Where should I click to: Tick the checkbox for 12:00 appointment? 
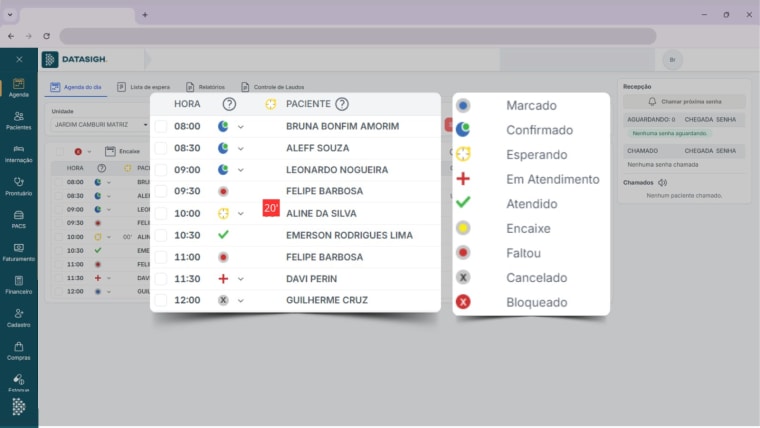click(x=161, y=300)
